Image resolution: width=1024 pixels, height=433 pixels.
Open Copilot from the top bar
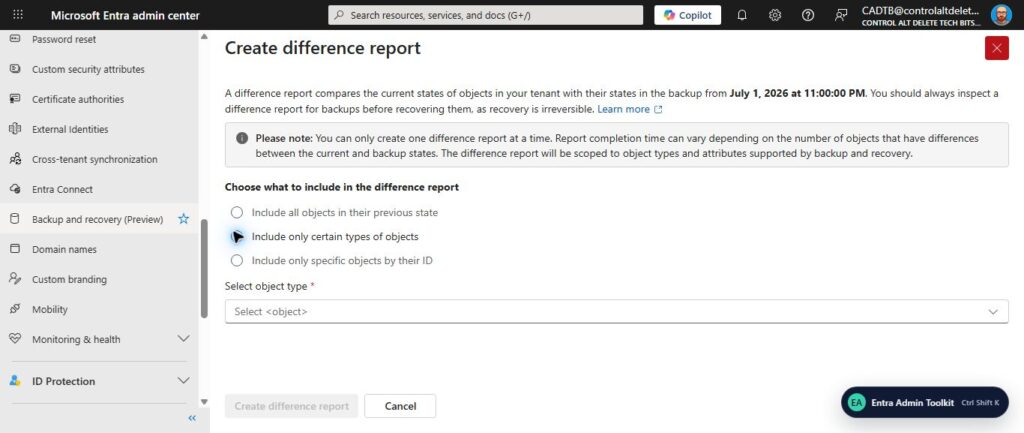point(688,15)
